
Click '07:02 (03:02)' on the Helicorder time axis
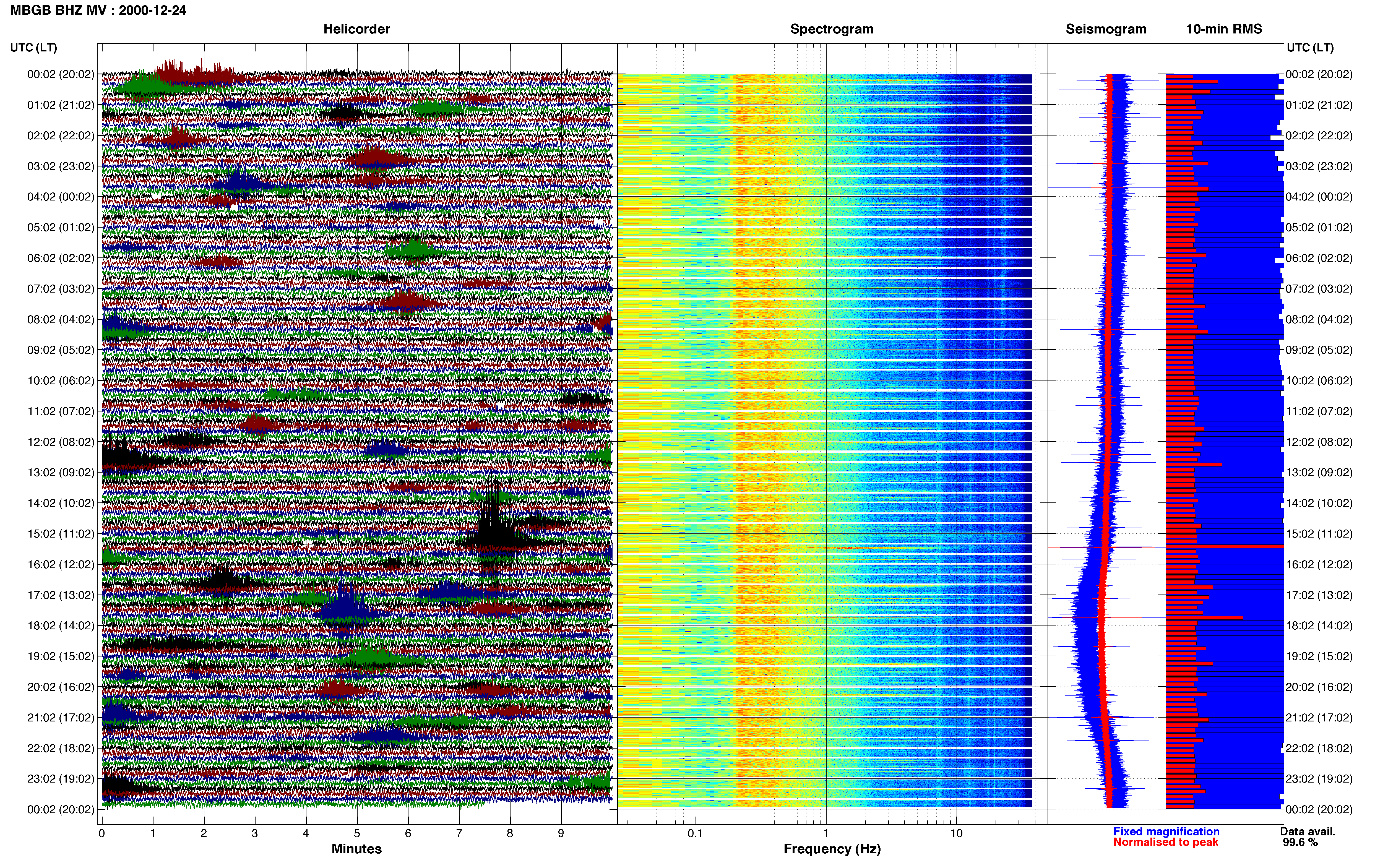click(x=60, y=288)
